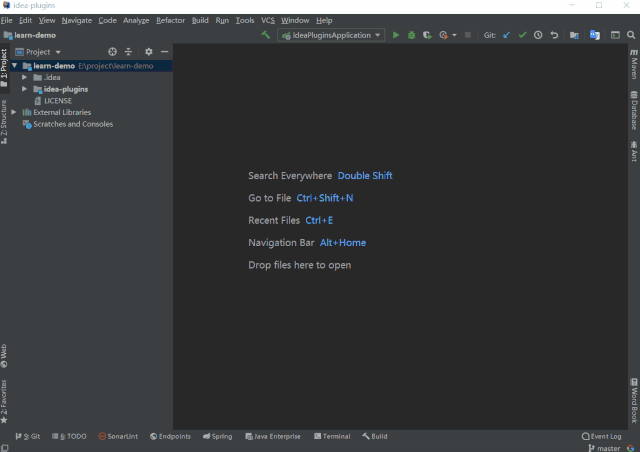Click the green Run button
Image resolution: width=640 pixels, height=452 pixels.
pyautogui.click(x=396, y=35)
